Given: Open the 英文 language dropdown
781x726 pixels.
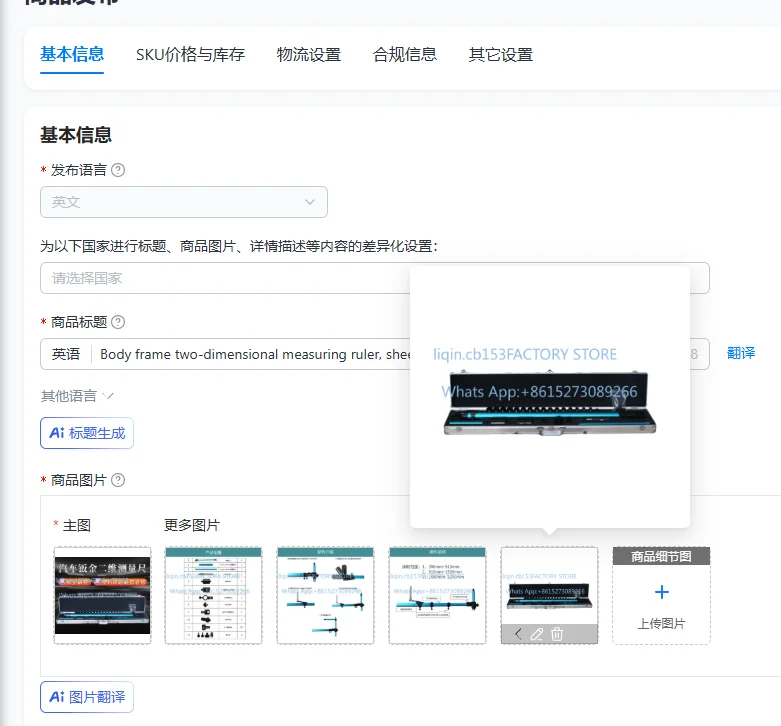Looking at the screenshot, I should pos(184,202).
